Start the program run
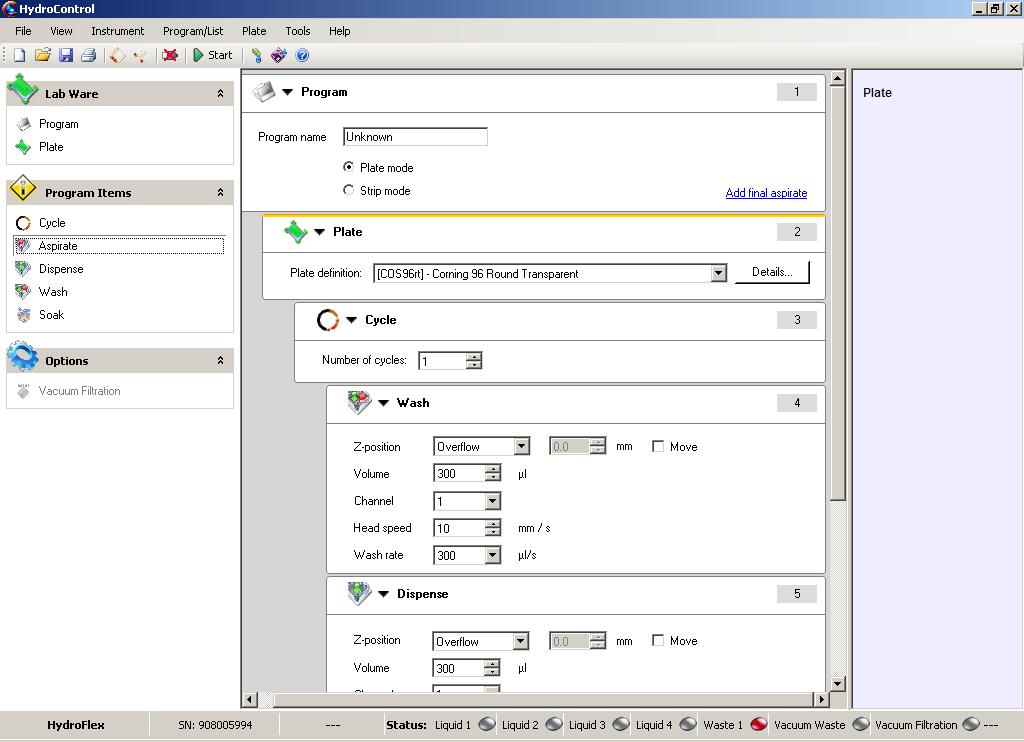1024x742 pixels. (213, 56)
